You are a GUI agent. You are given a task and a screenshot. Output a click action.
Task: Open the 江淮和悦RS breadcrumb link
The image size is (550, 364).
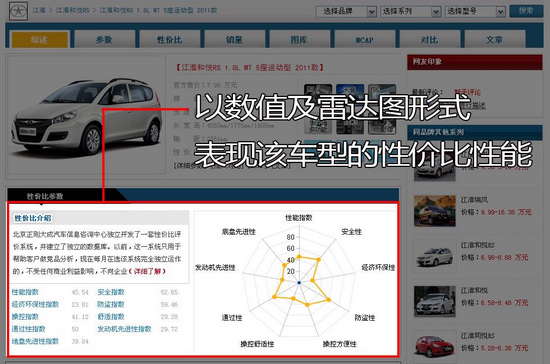point(73,10)
